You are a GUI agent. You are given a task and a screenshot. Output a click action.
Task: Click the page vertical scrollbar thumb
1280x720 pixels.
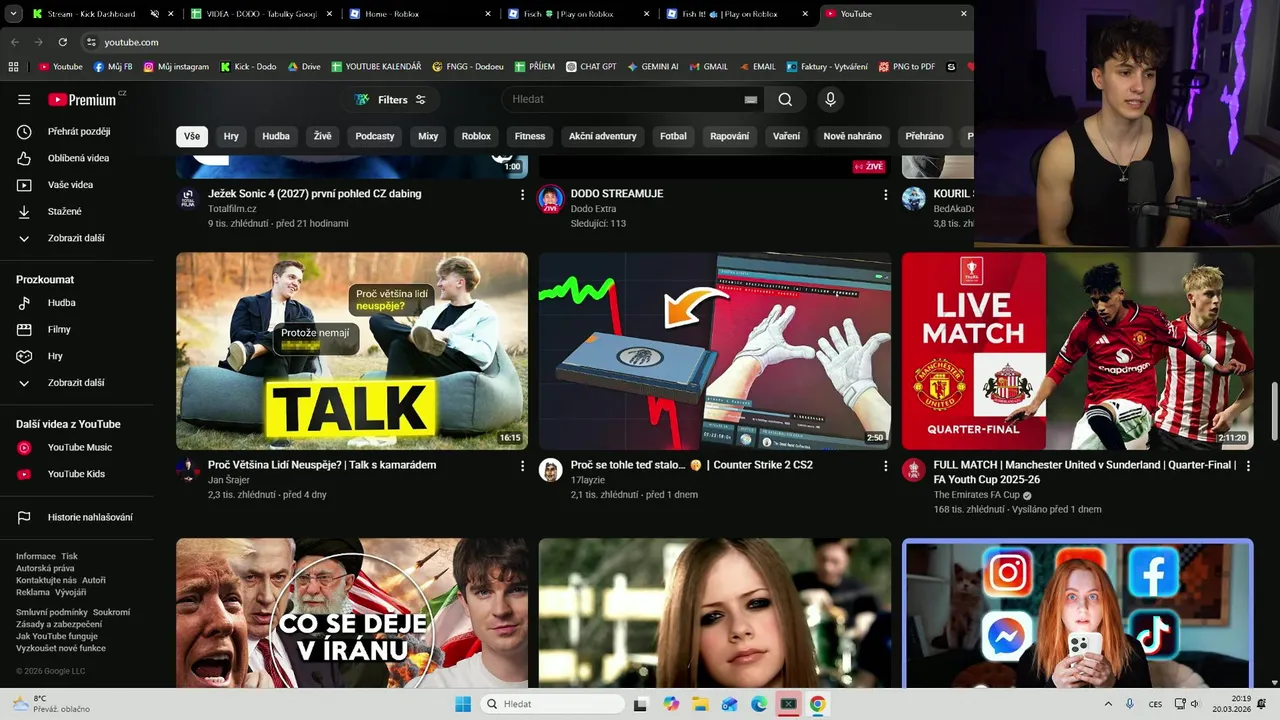(1274, 410)
